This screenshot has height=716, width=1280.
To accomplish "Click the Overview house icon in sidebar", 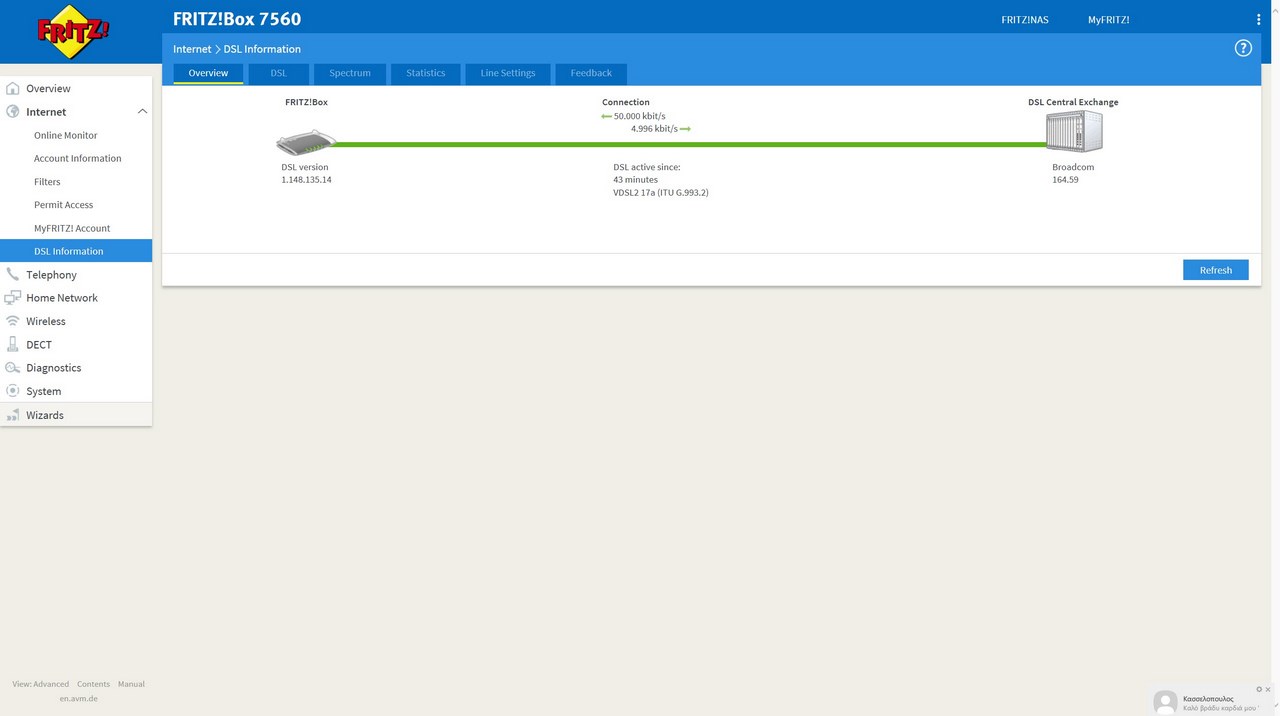I will [13, 88].
